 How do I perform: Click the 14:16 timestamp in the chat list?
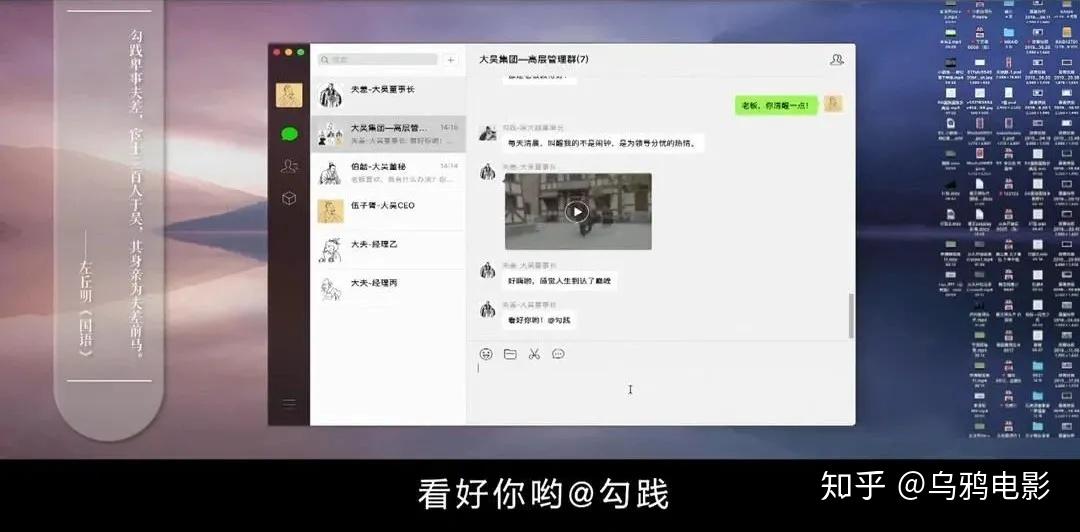coord(449,127)
